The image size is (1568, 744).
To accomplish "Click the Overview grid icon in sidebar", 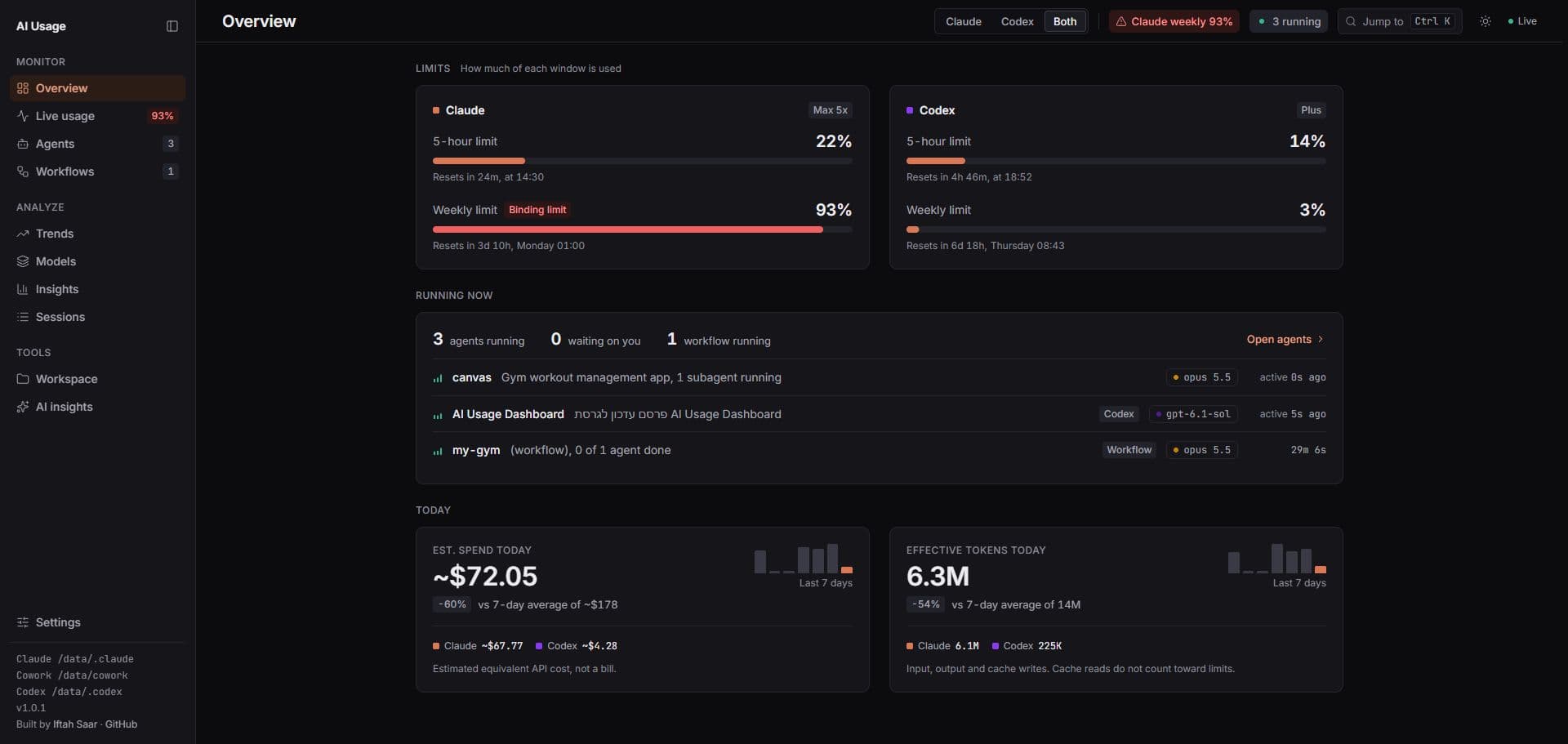I will pos(23,88).
